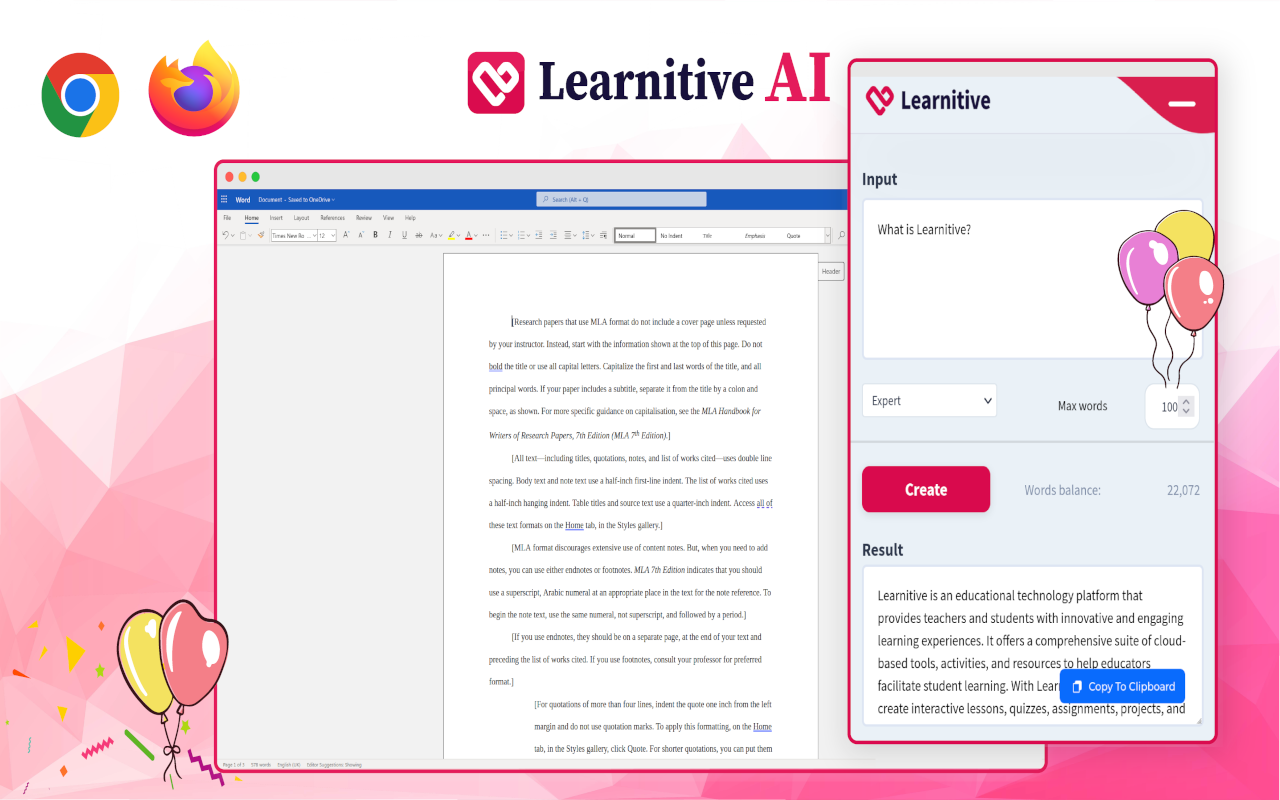Open the File menu in Word
The height and width of the screenshot is (800, 1280).
tap(227, 217)
